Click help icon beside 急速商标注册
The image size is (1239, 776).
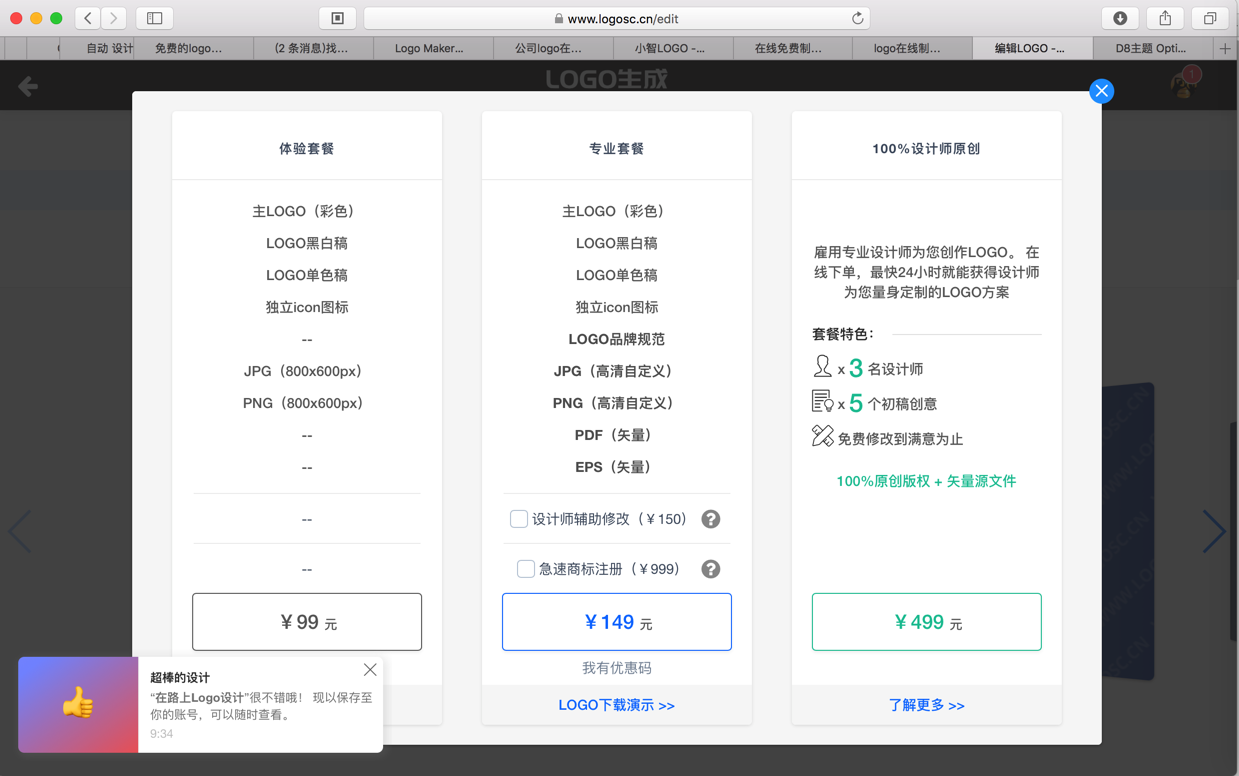(x=710, y=569)
